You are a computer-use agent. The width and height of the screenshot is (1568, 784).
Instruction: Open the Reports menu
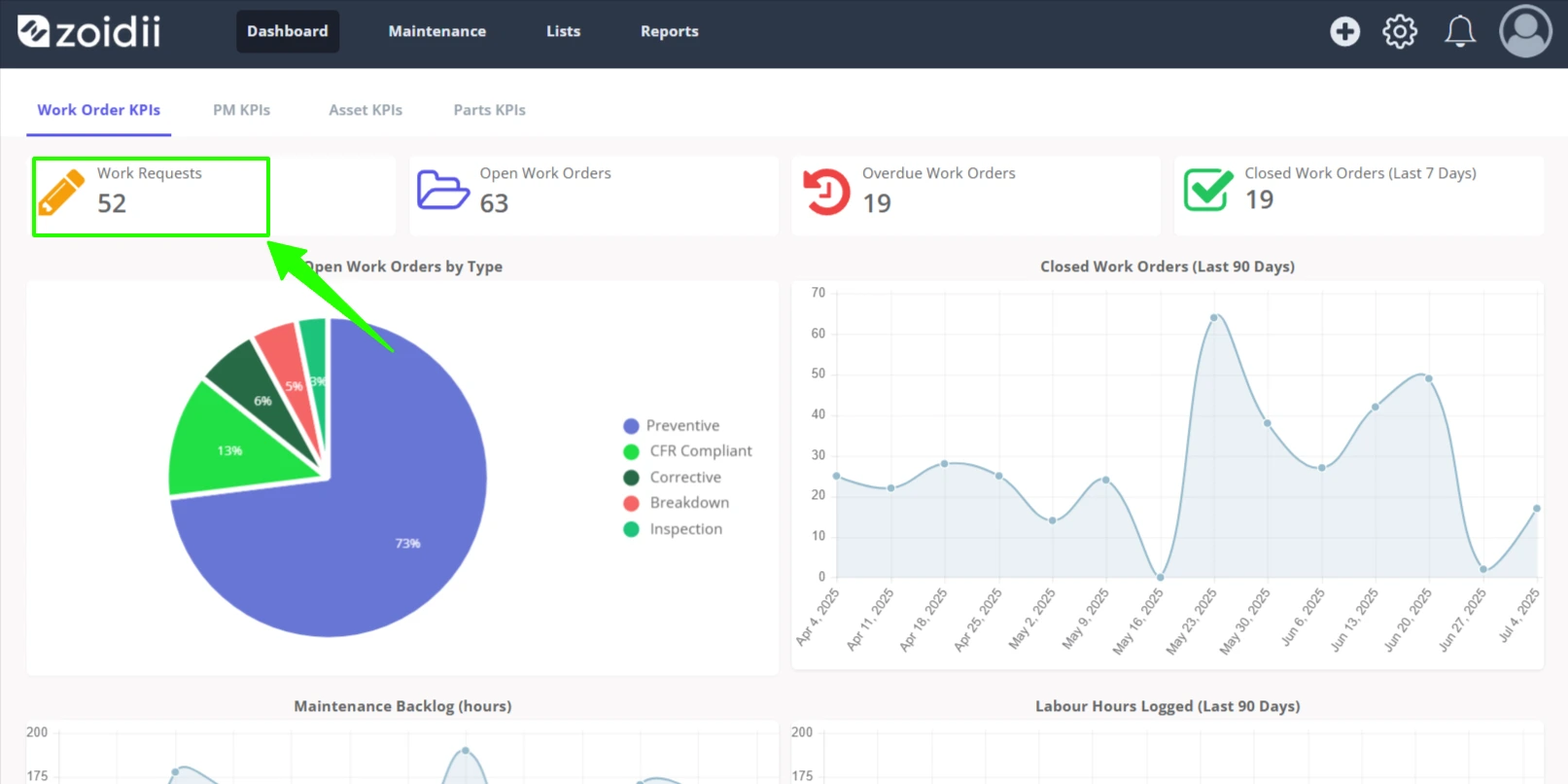click(x=669, y=31)
